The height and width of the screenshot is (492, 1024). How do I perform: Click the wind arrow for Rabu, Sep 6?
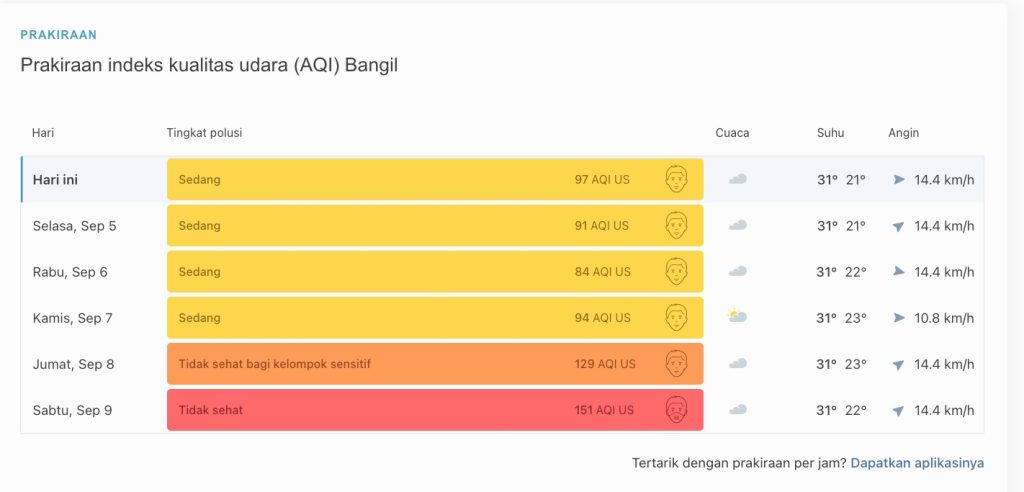point(899,271)
